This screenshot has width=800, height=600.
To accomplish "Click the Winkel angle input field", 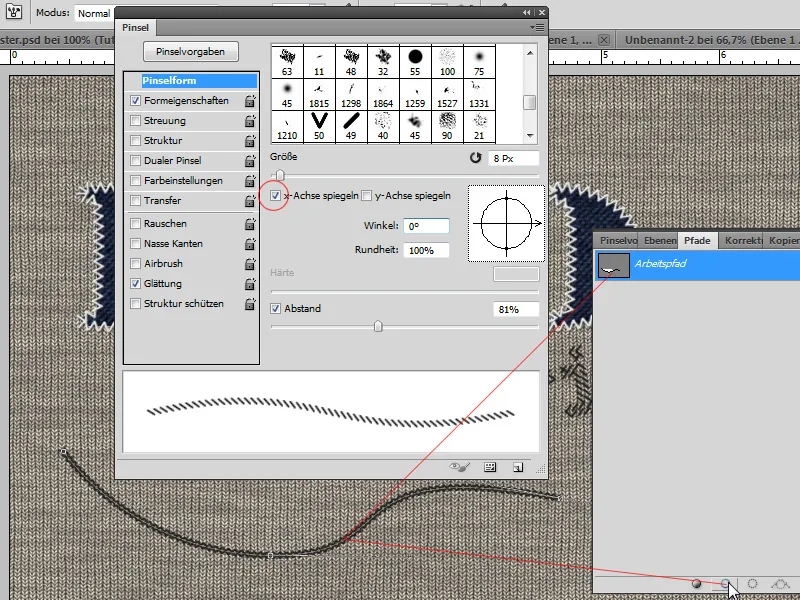I will pyautogui.click(x=427, y=226).
